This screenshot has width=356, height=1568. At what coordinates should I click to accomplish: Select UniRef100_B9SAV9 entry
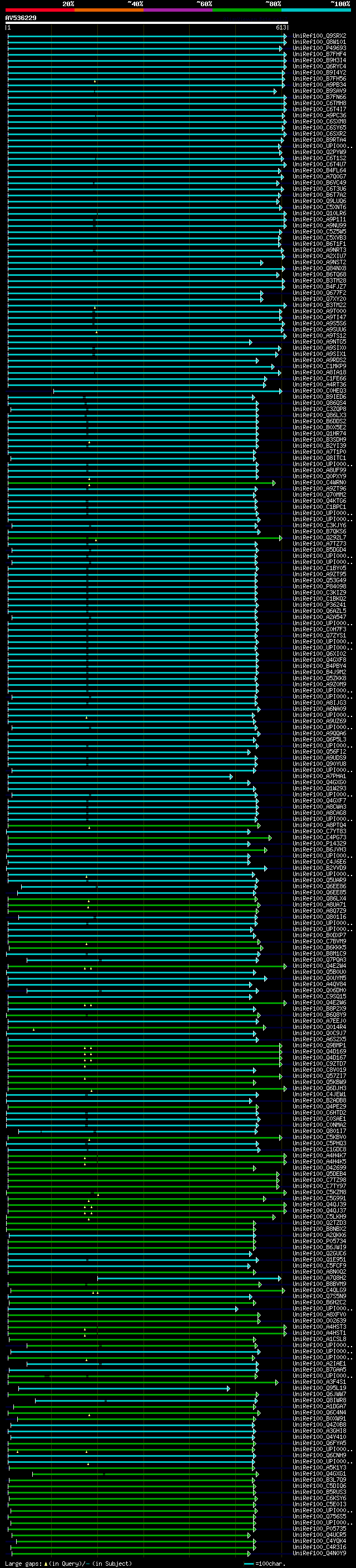pos(319,91)
